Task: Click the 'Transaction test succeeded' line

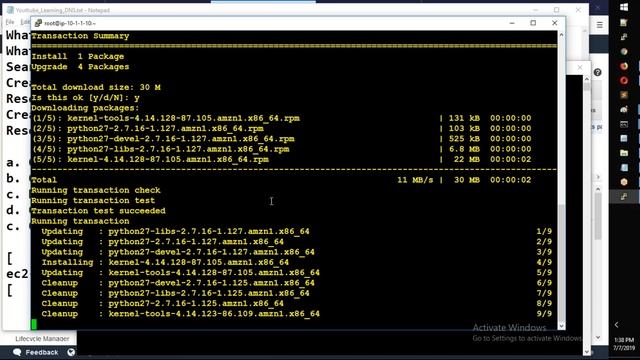Action: [x=98, y=211]
